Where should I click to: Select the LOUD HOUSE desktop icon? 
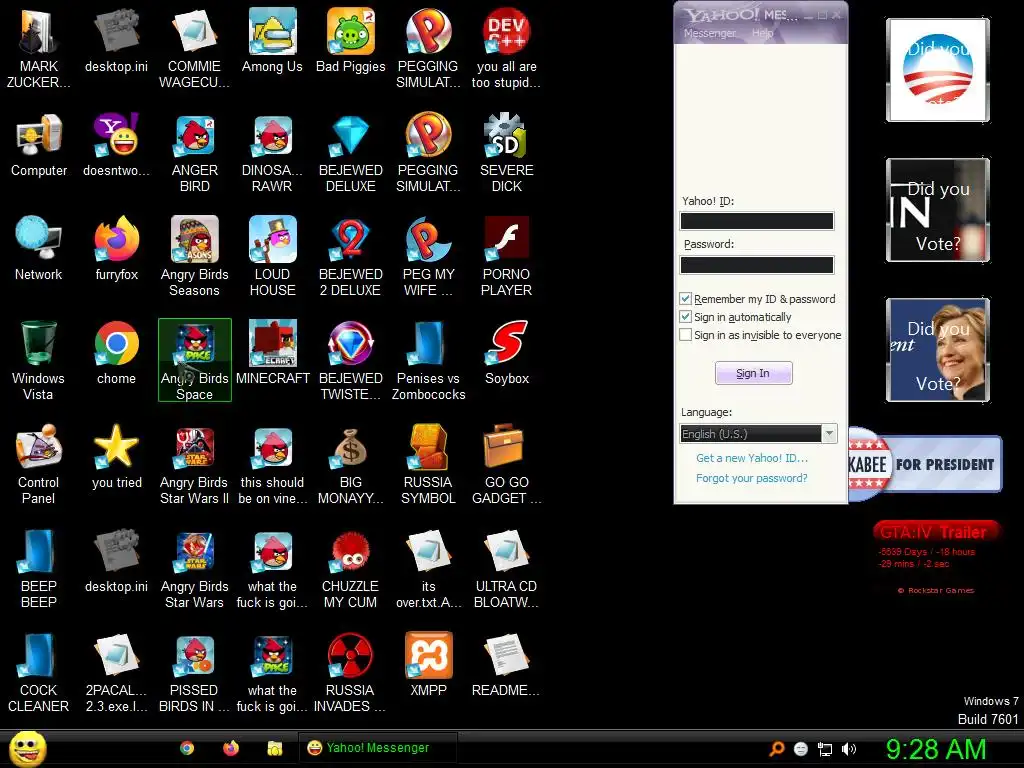(x=272, y=257)
